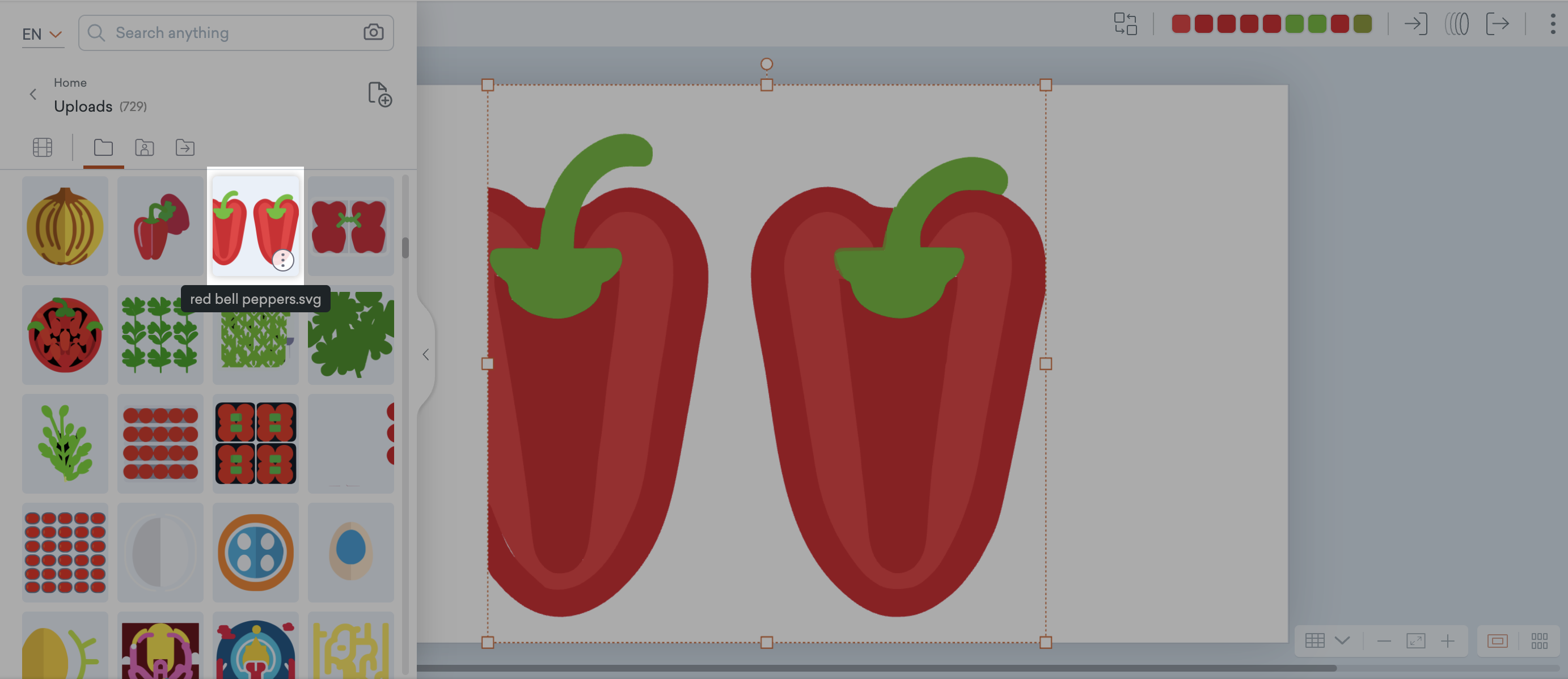The image size is (1568, 679).
Task: Click the fit-to-screen zoom icon
Action: click(x=1415, y=640)
